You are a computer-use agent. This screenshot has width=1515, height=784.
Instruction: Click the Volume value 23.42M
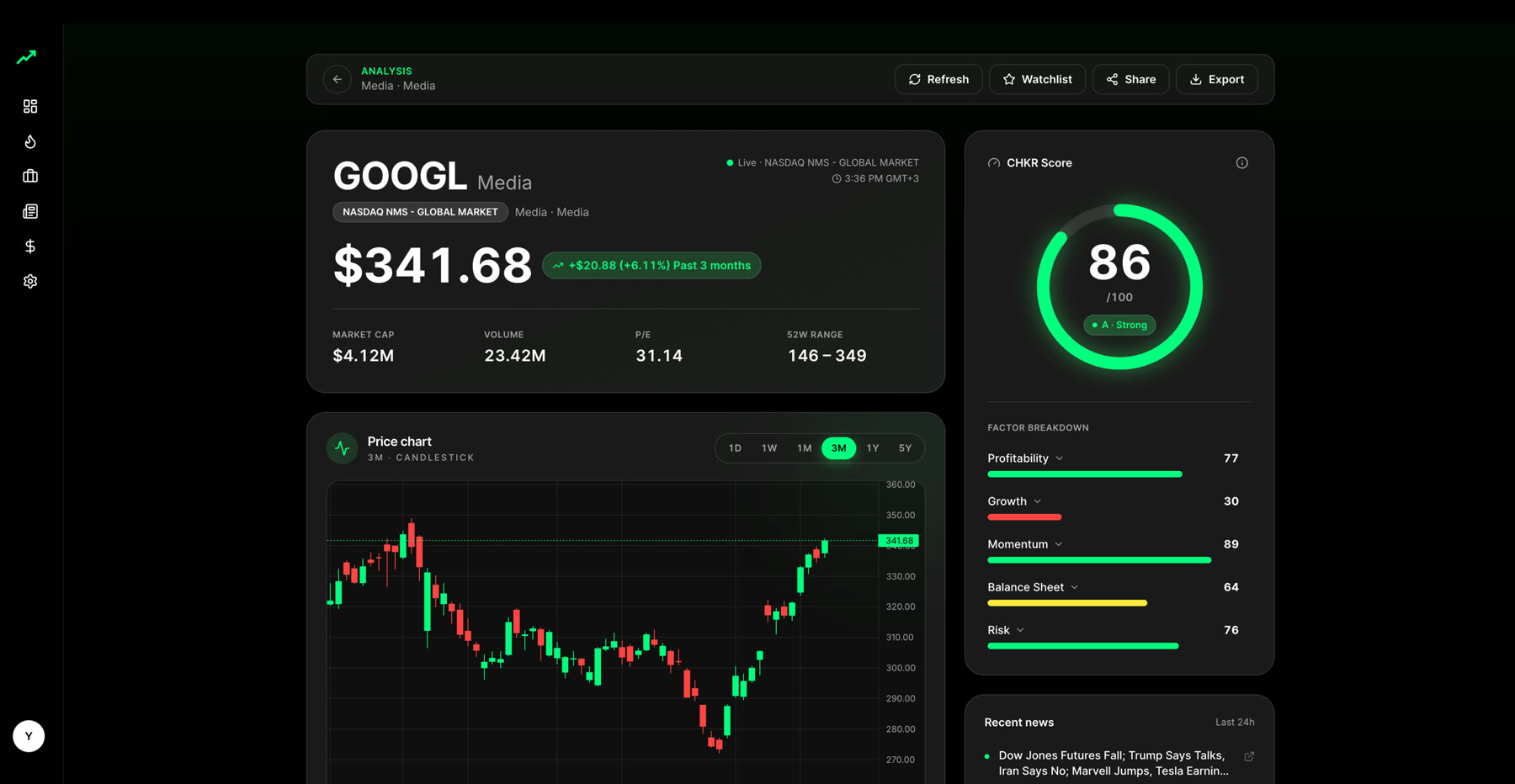(515, 356)
